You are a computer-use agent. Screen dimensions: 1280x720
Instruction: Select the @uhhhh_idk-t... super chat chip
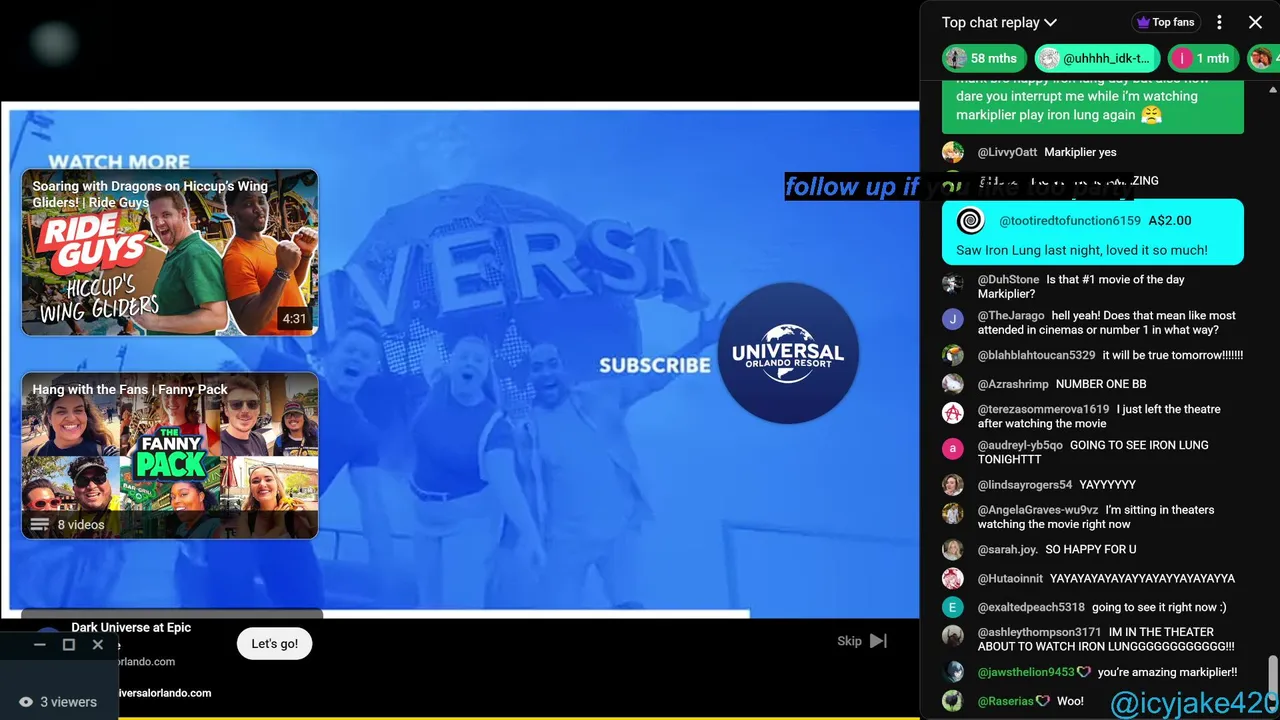click(1096, 58)
